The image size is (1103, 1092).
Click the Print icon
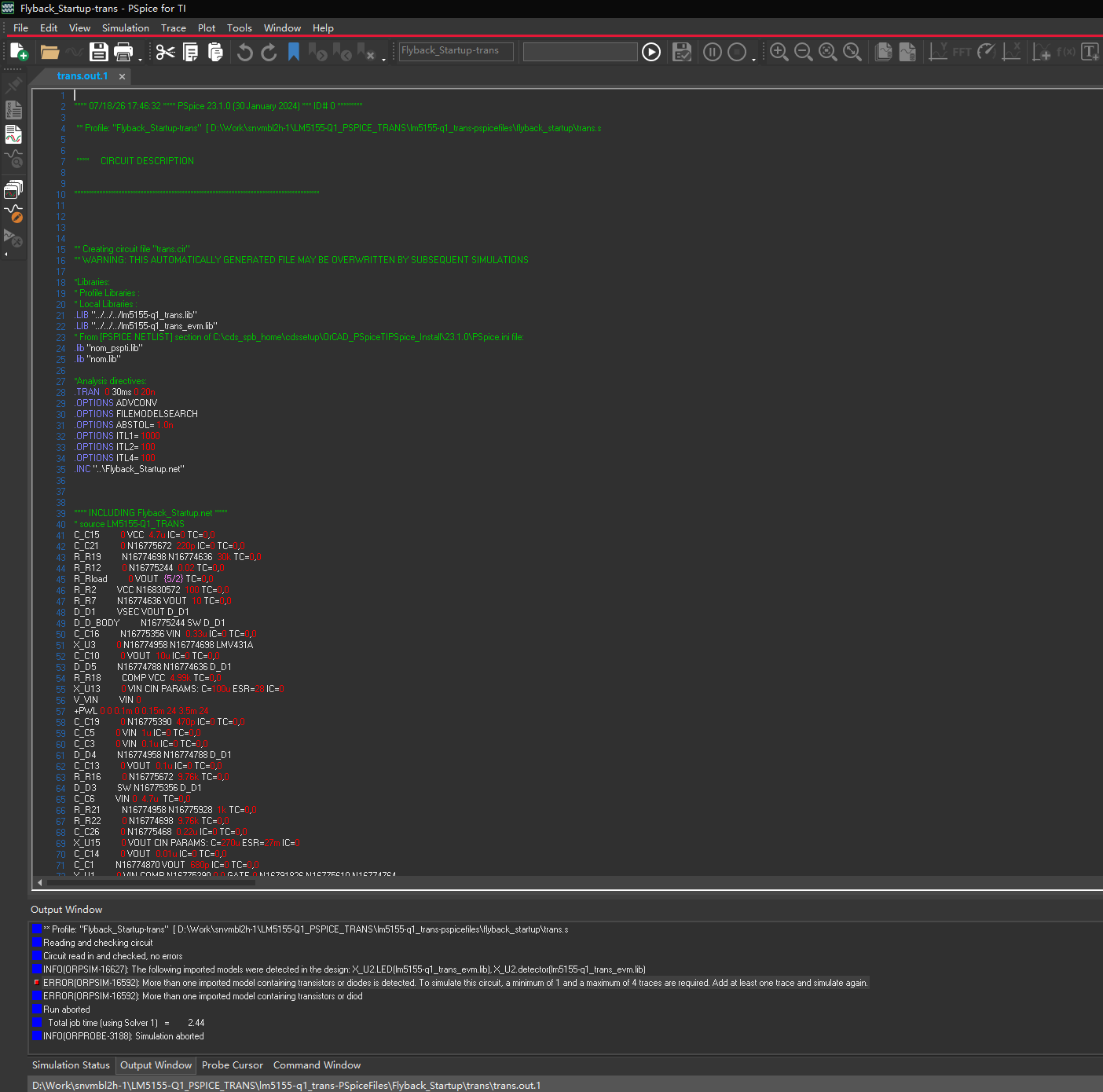click(123, 52)
